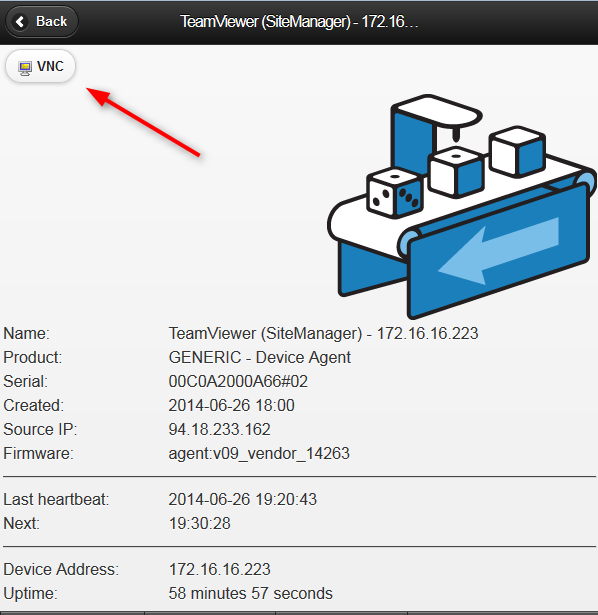Select created value '2014-06-26 18:00'

(231, 405)
